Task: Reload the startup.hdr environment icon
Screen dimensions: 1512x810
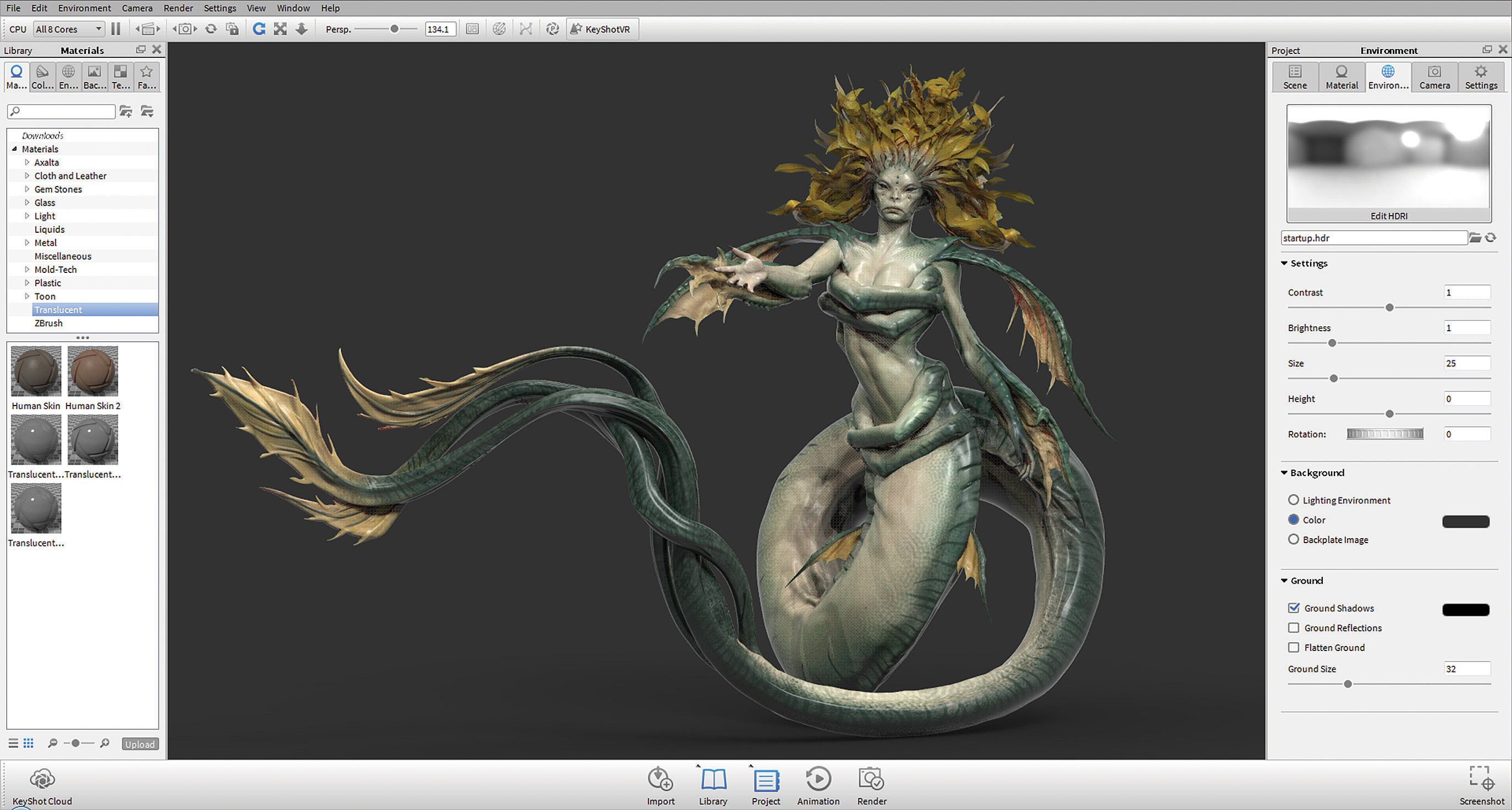Action: (x=1491, y=237)
